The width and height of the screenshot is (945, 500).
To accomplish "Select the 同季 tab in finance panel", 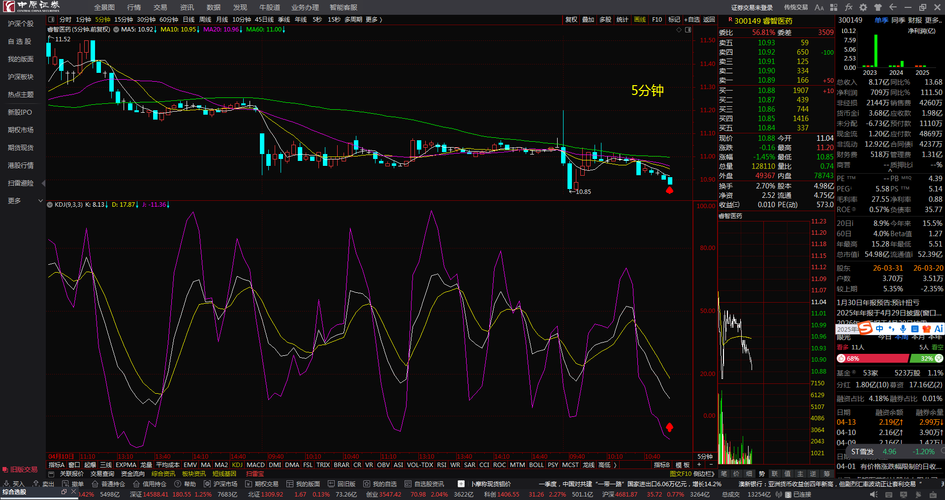I will coord(898,20).
